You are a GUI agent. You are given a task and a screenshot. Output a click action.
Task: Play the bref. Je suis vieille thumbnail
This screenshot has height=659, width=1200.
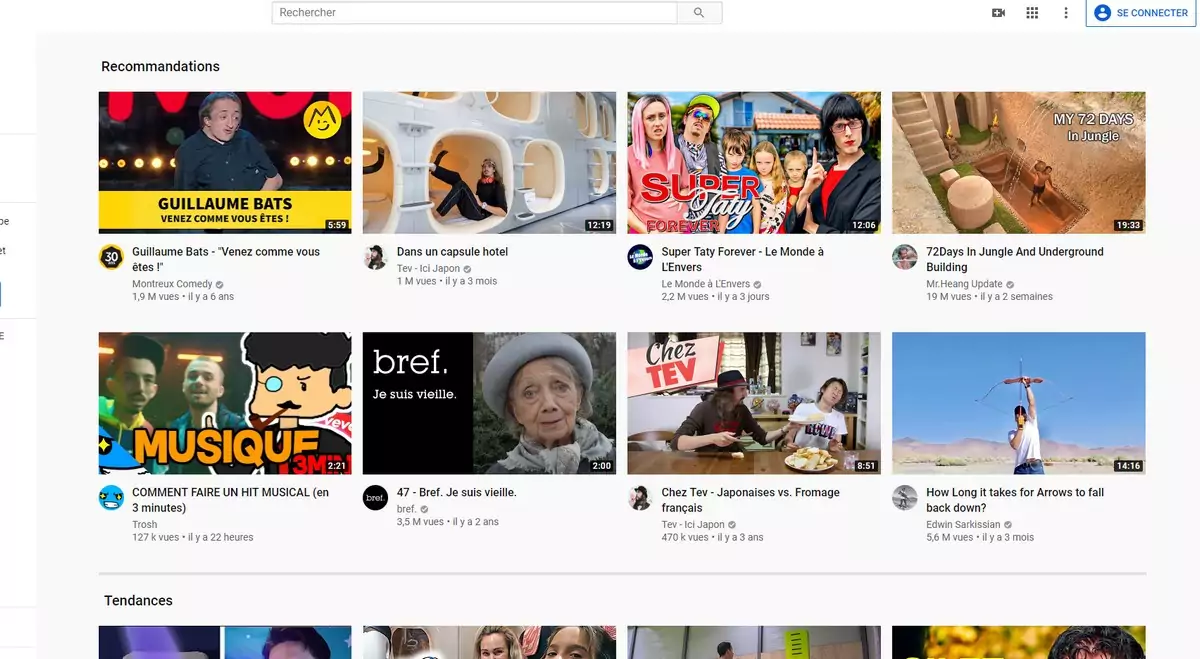click(489, 403)
